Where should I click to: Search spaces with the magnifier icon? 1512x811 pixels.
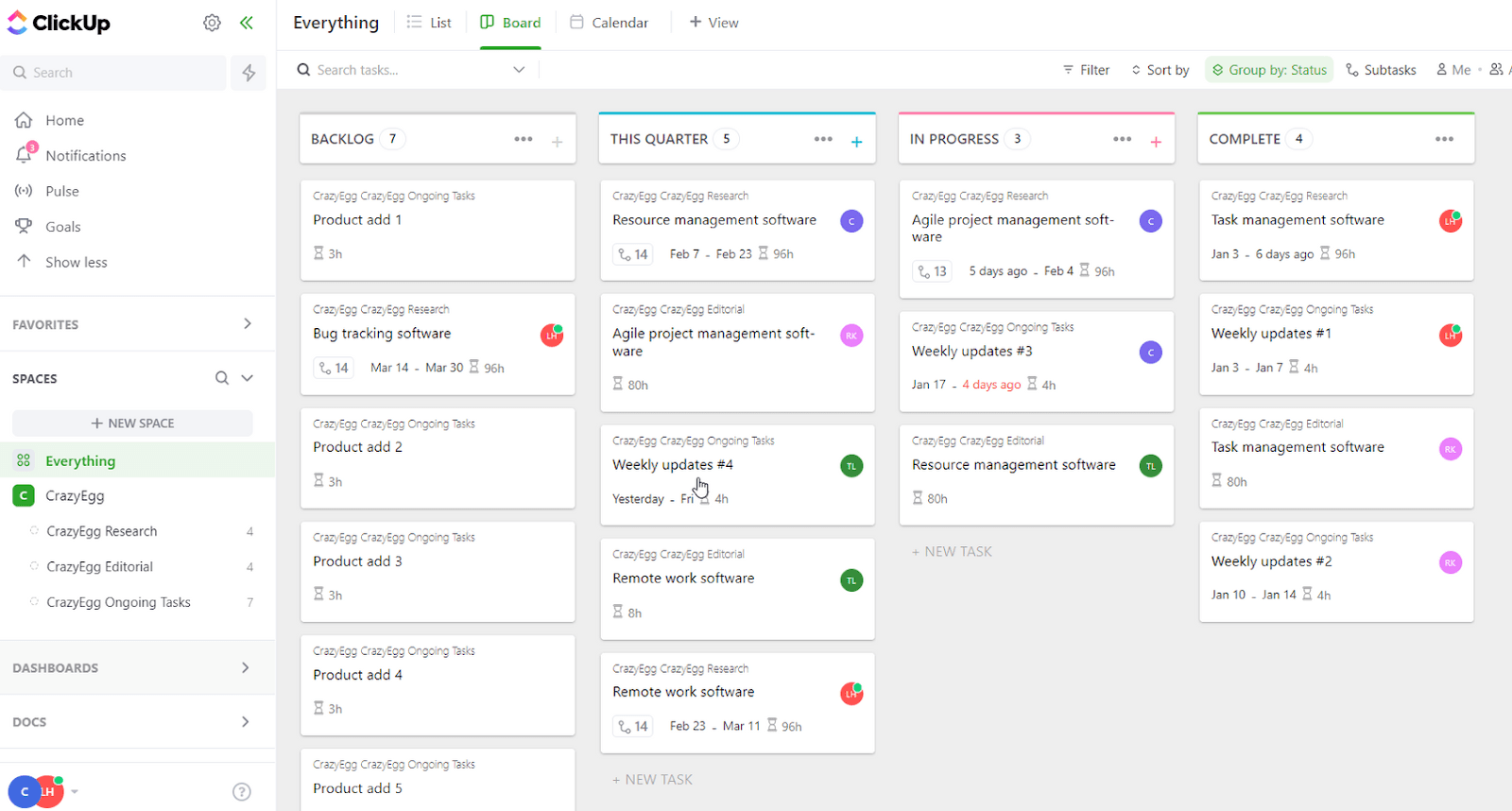pyautogui.click(x=222, y=378)
